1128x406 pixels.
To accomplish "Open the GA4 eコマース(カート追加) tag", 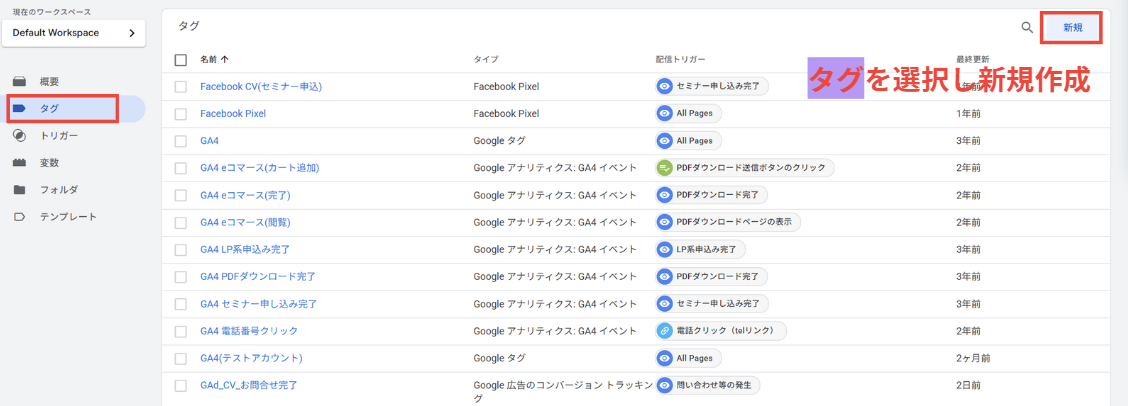I will click(x=260, y=168).
